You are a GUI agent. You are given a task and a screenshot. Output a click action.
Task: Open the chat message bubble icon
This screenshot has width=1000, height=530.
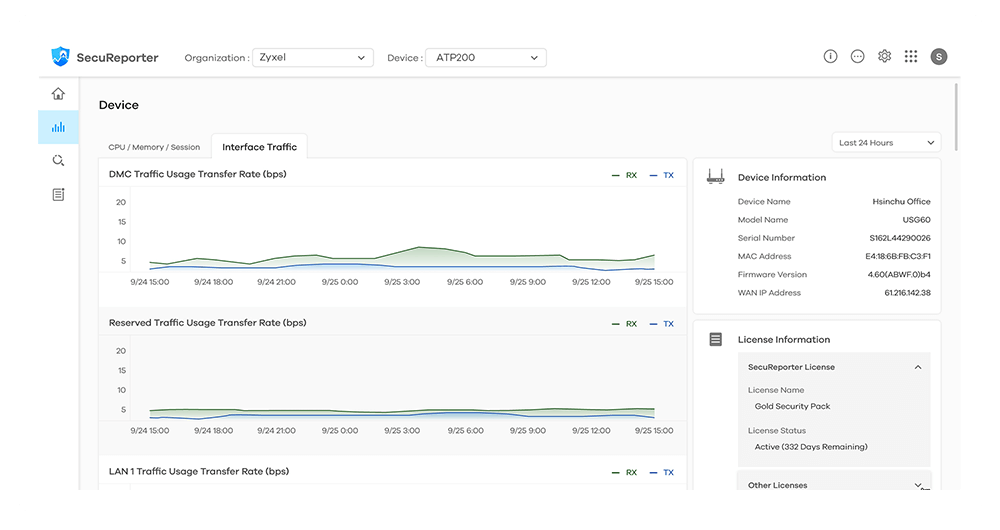click(x=857, y=57)
